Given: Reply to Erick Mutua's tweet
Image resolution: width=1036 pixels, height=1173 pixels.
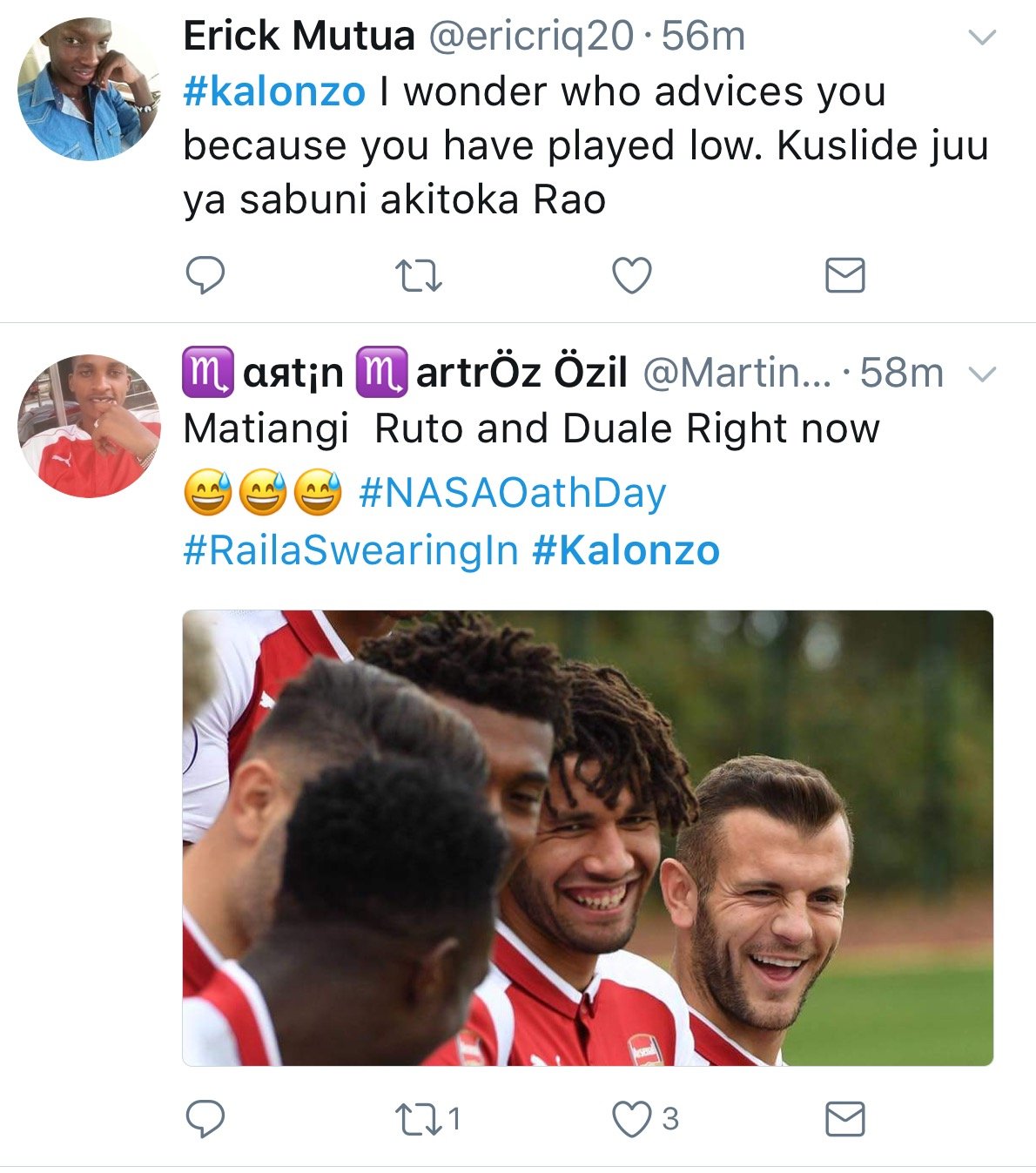Looking at the screenshot, I should pos(205,276).
